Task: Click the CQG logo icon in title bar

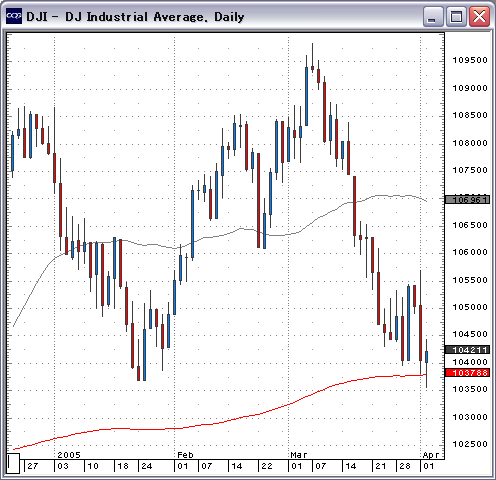Action: 14,16
